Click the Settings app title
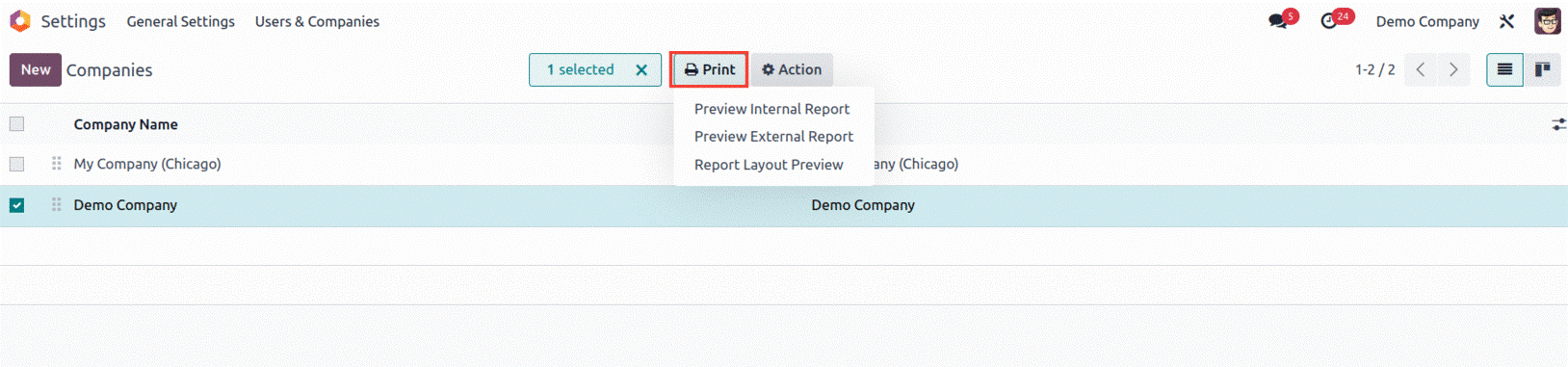Screen dimensions: 1568x367 73,21
